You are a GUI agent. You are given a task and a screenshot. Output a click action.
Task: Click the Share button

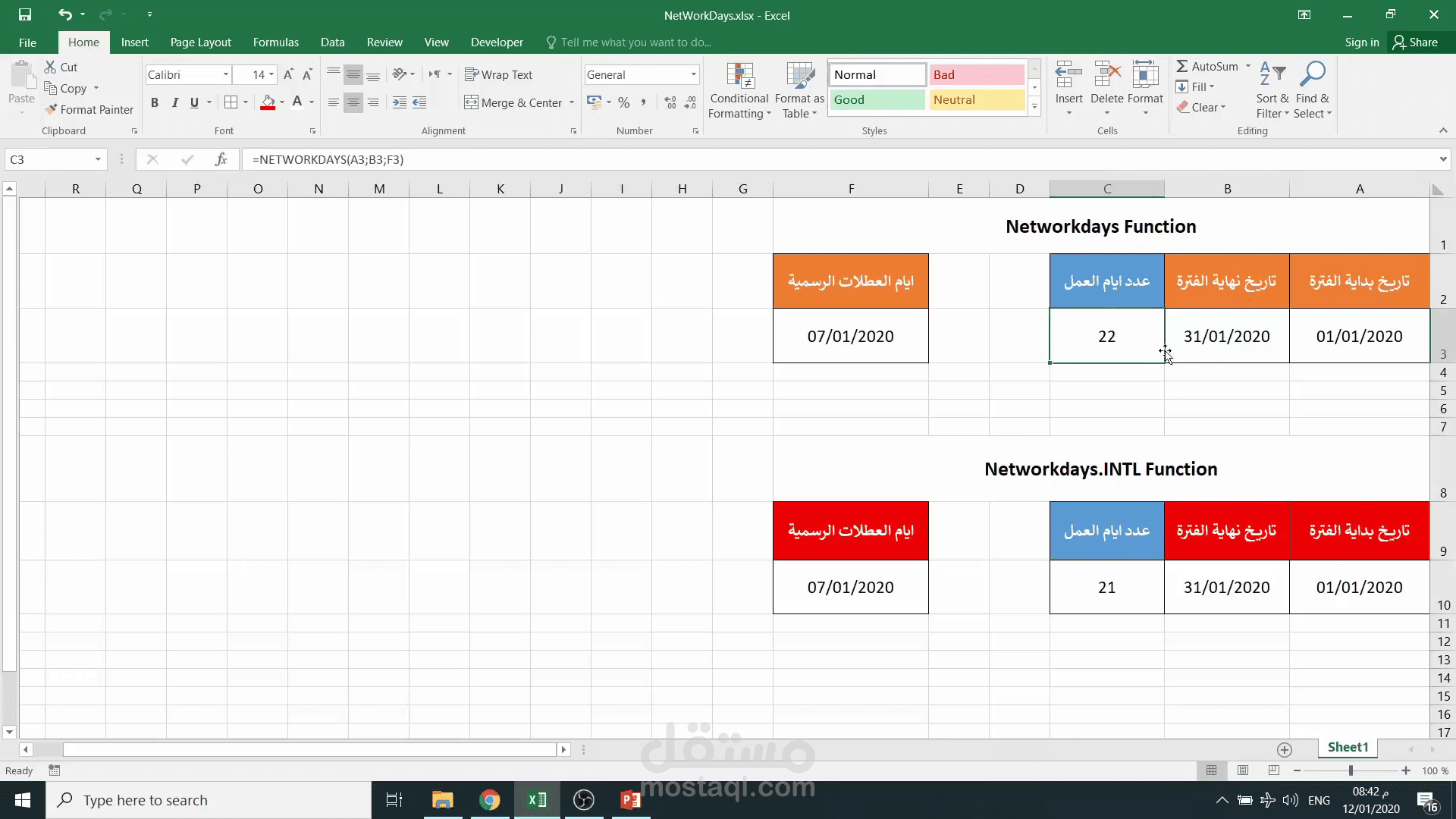pos(1415,42)
